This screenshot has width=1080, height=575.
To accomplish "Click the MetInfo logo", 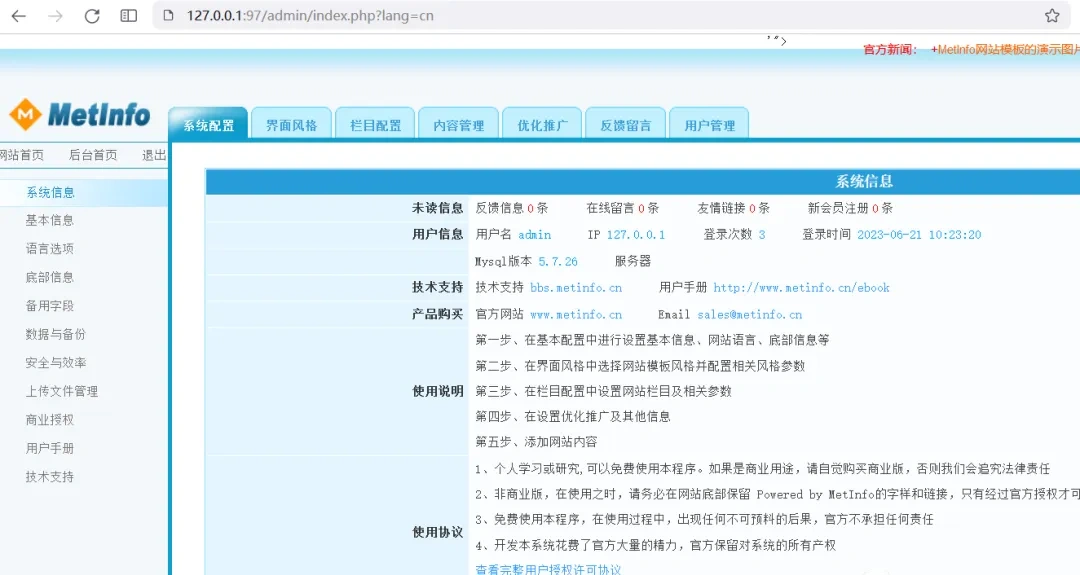I will coord(80,114).
